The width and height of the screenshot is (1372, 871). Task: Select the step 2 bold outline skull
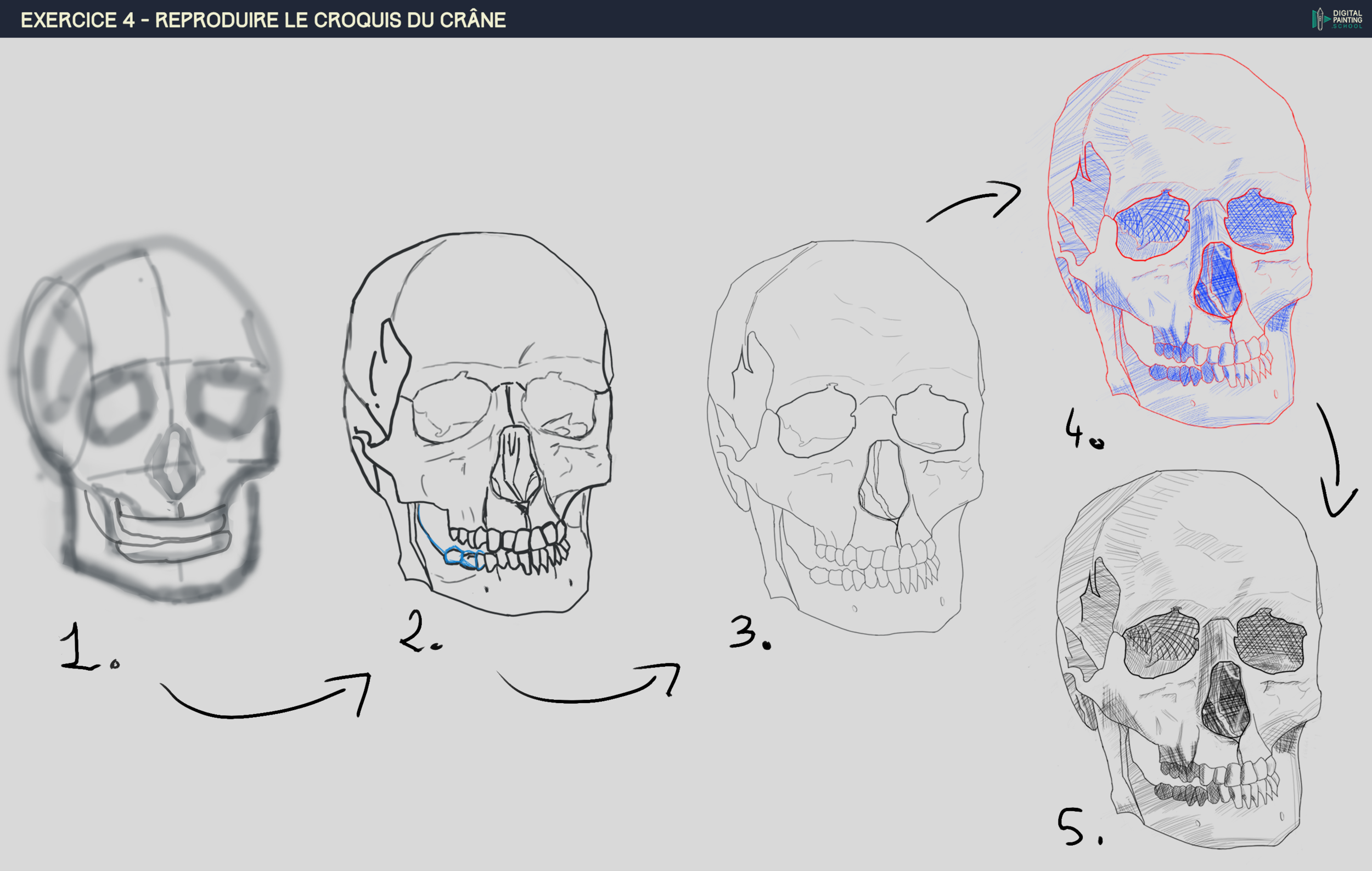(x=479, y=422)
